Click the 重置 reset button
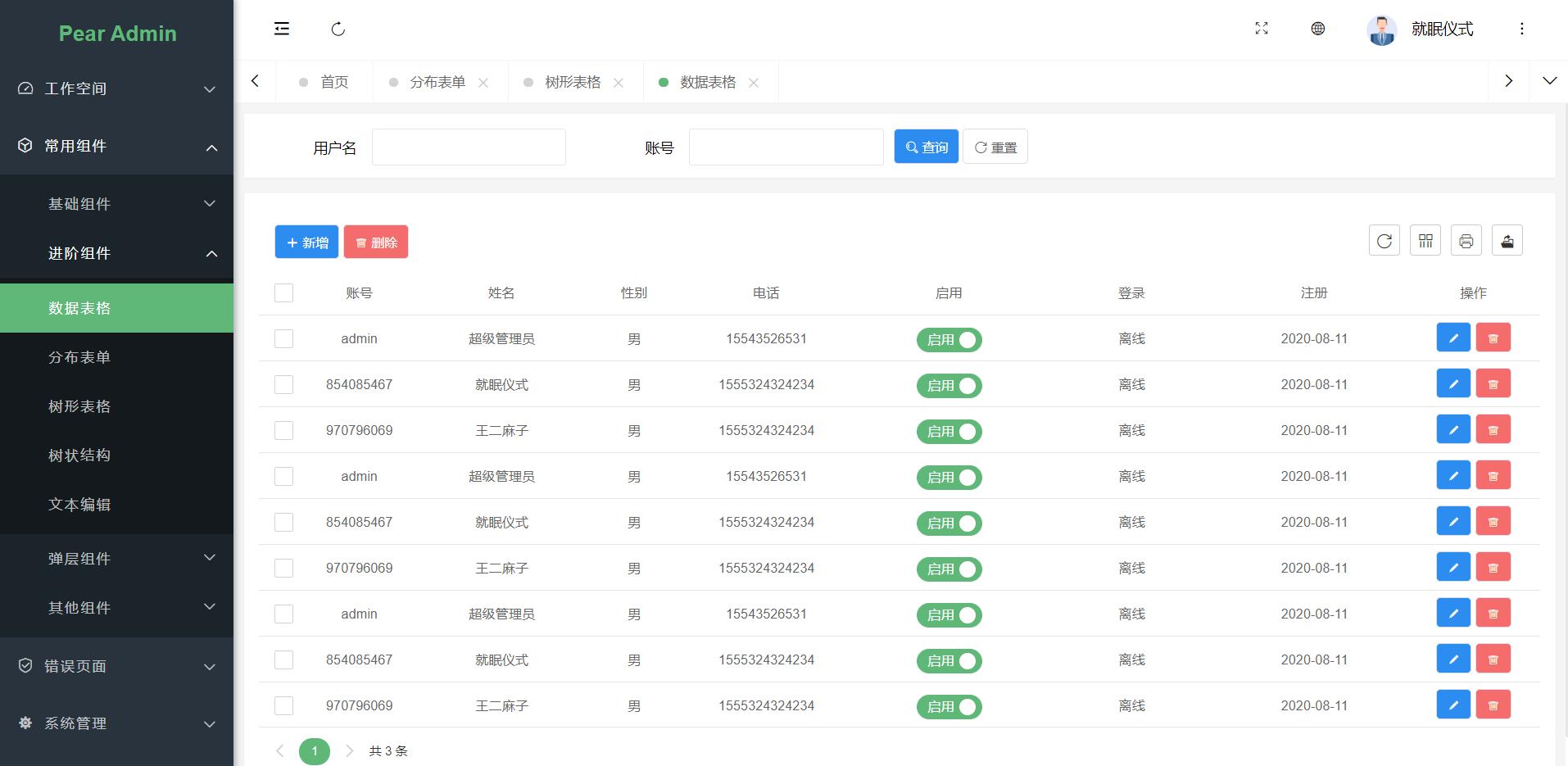Screen dimensions: 1568x766 (x=995, y=147)
